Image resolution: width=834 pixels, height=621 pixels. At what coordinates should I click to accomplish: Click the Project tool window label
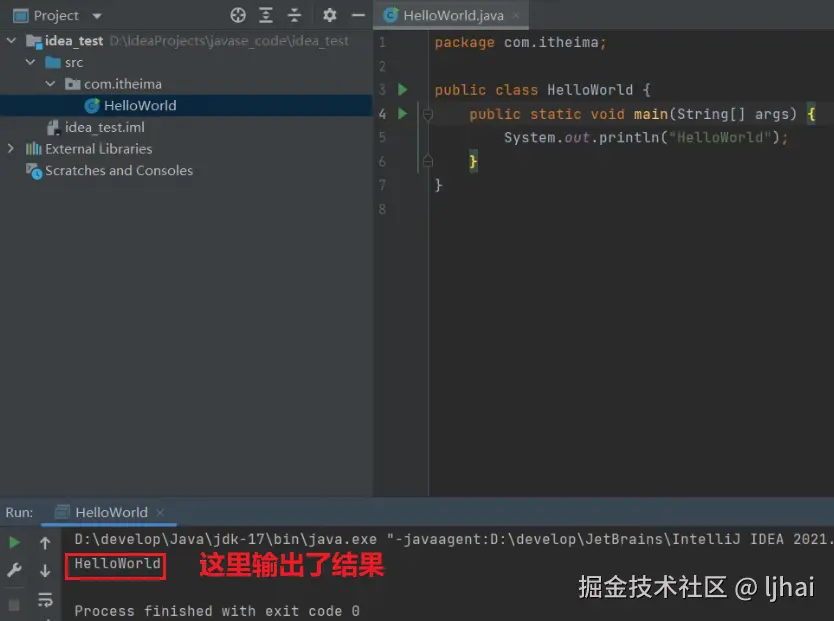(x=56, y=15)
